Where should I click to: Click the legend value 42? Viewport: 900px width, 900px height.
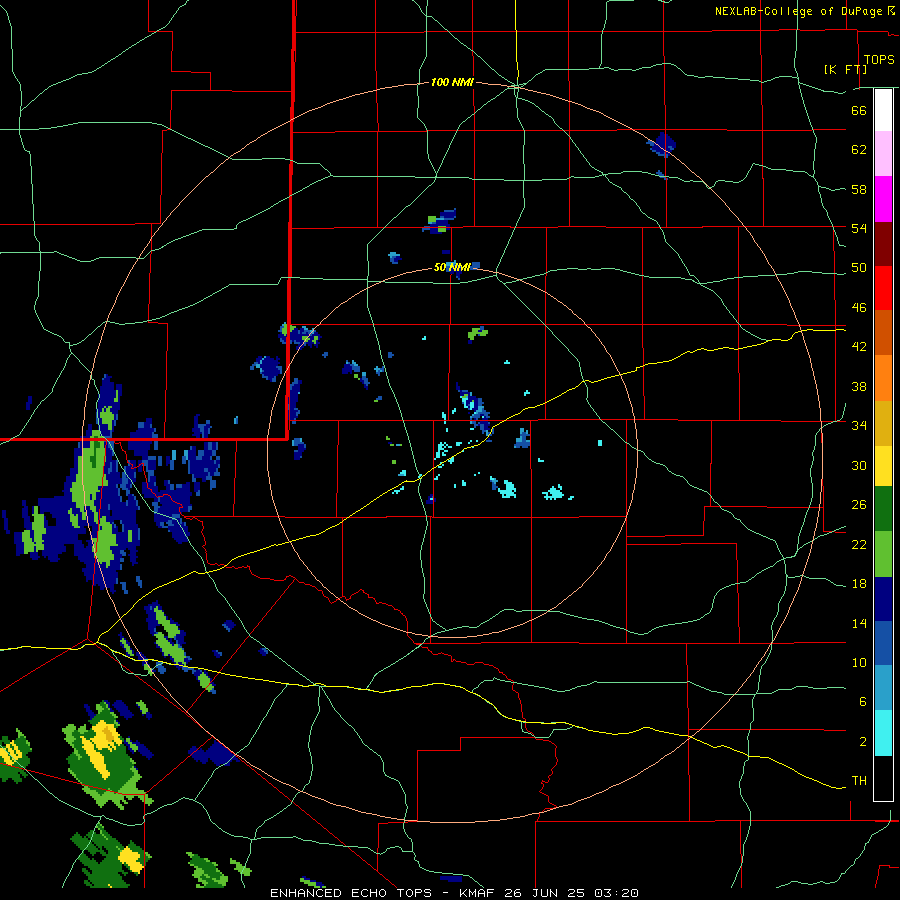click(859, 347)
